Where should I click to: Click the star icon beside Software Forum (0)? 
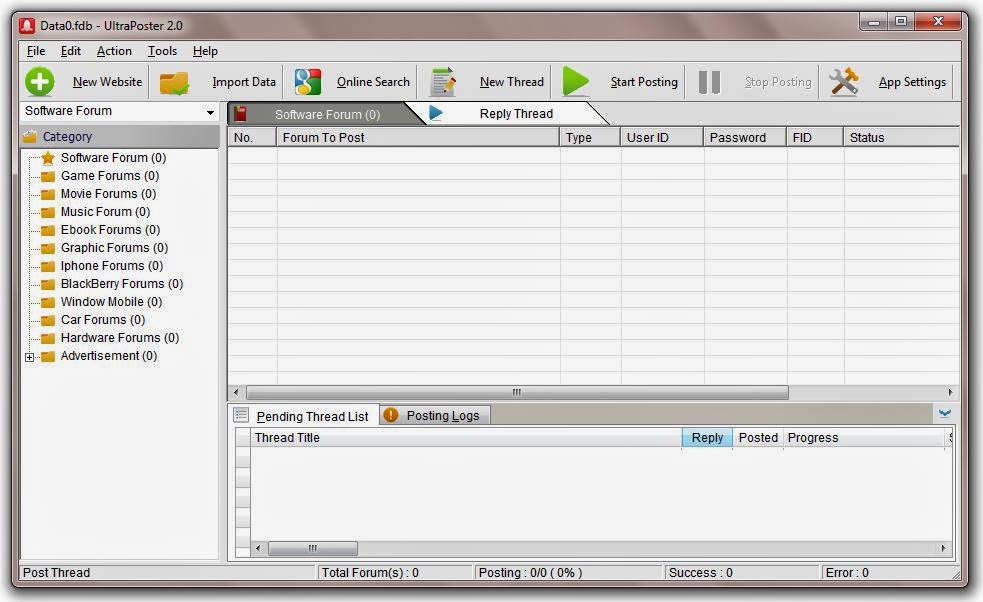[48, 157]
